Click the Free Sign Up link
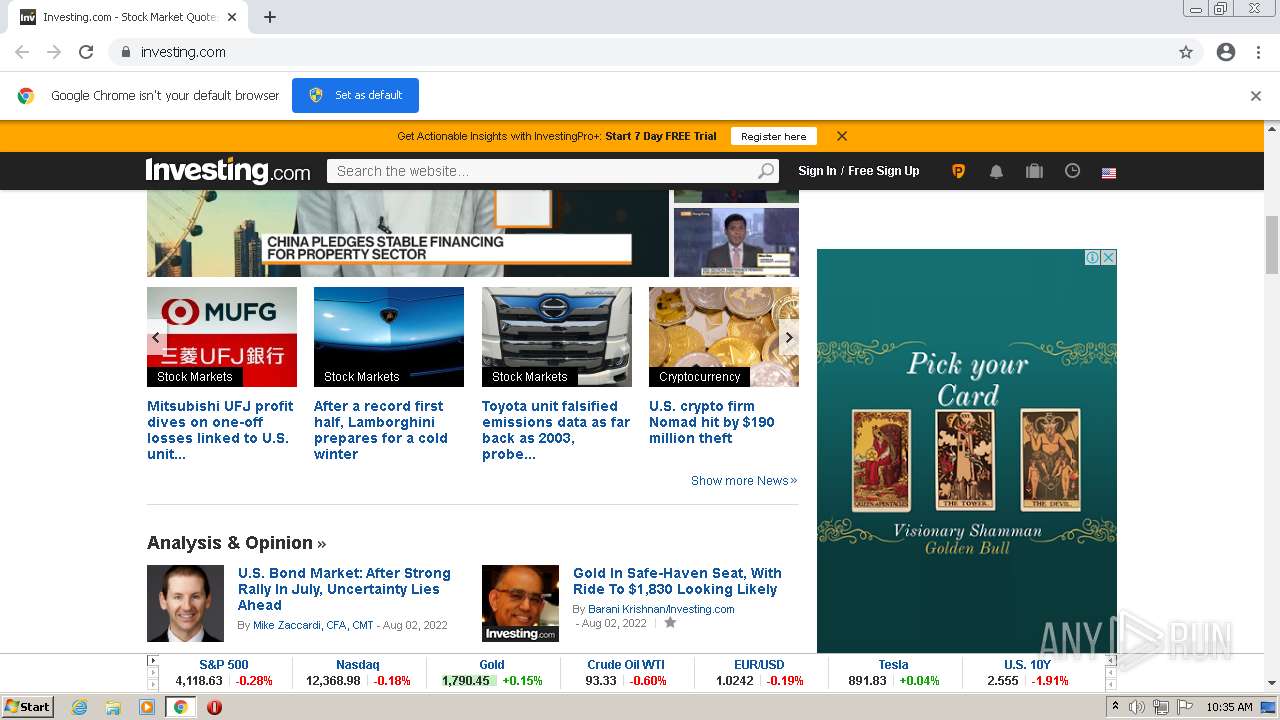The width and height of the screenshot is (1280, 720). [x=884, y=171]
